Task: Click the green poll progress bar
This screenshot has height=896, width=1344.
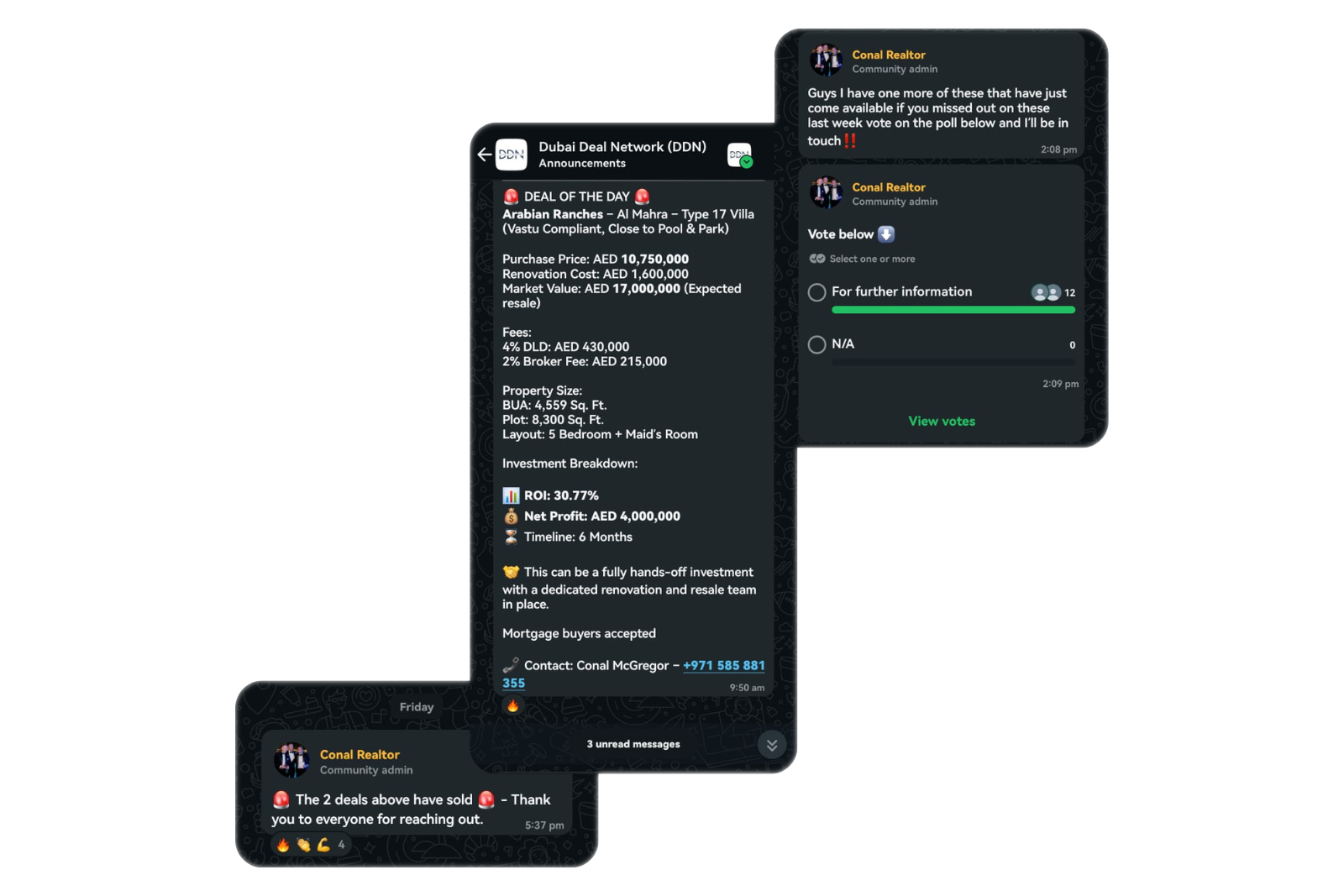Action: (953, 310)
